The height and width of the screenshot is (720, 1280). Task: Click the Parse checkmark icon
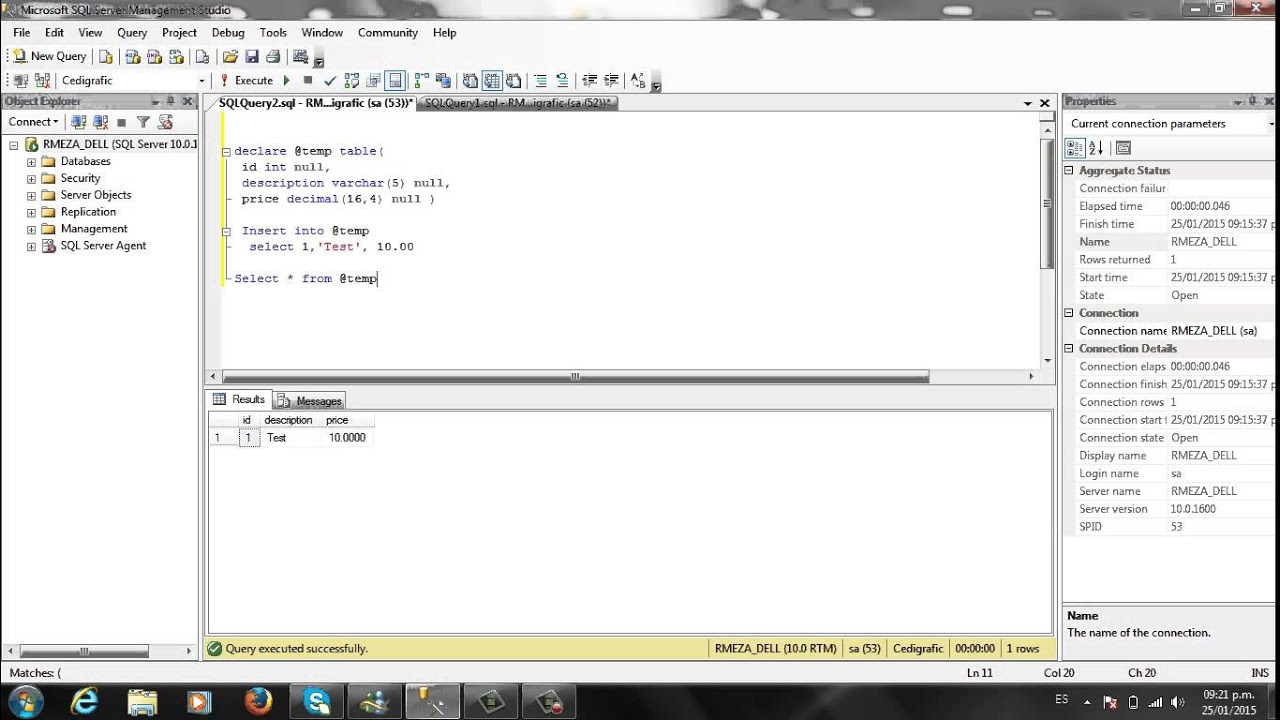click(330, 81)
